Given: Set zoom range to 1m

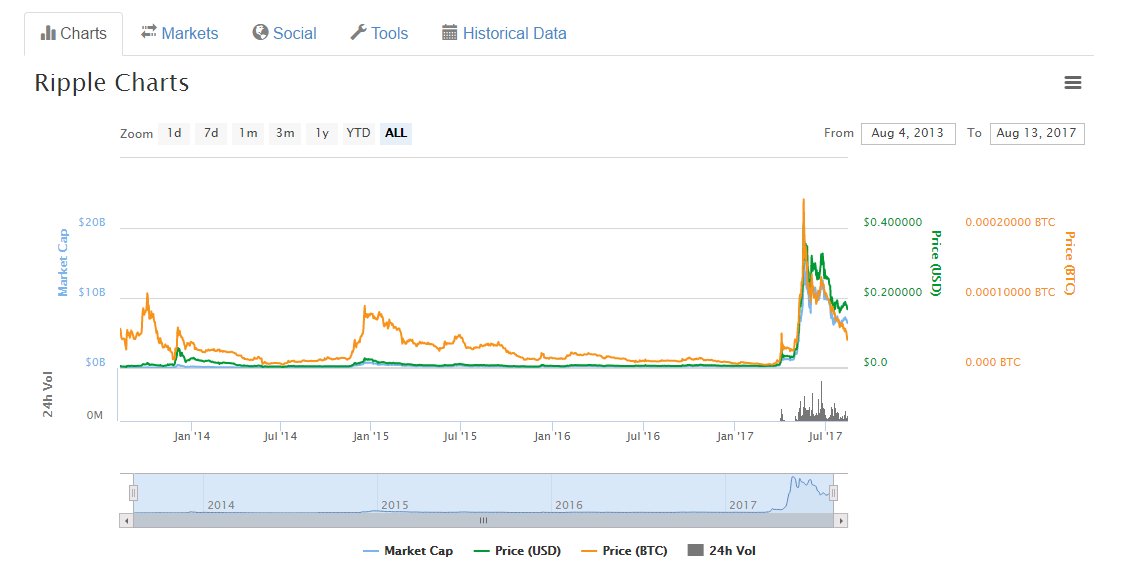Looking at the screenshot, I should tap(248, 133).
